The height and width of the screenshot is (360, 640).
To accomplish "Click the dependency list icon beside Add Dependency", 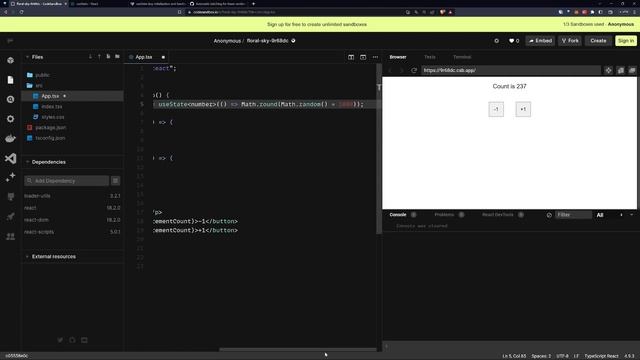I will click(x=116, y=181).
